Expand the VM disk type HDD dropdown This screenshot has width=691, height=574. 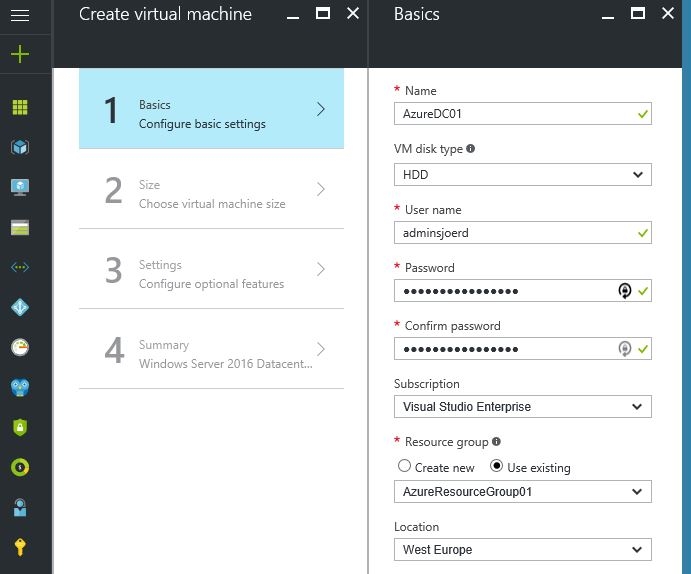click(x=522, y=175)
